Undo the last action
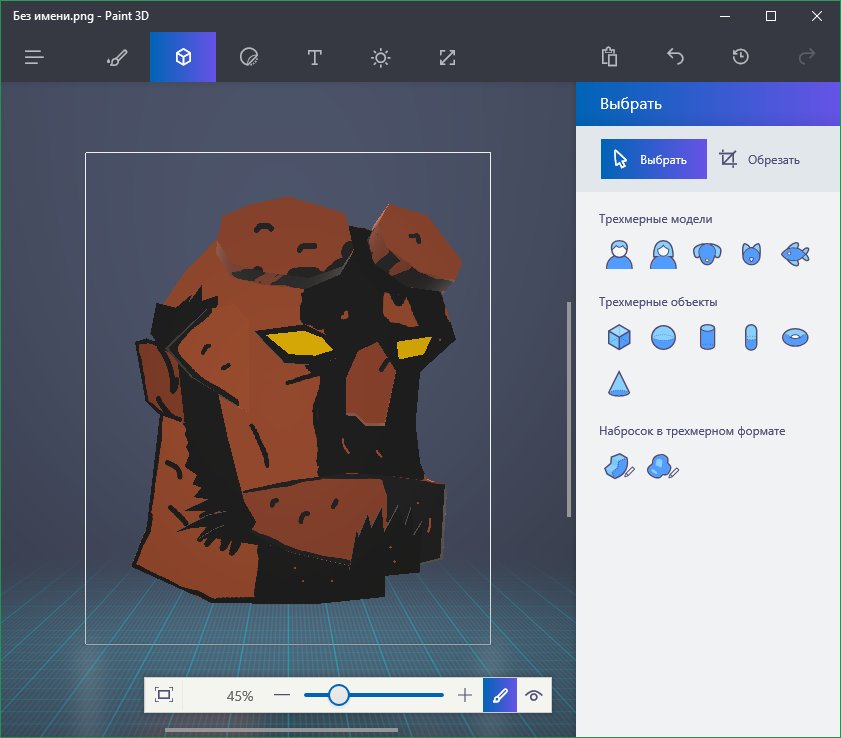 675,57
